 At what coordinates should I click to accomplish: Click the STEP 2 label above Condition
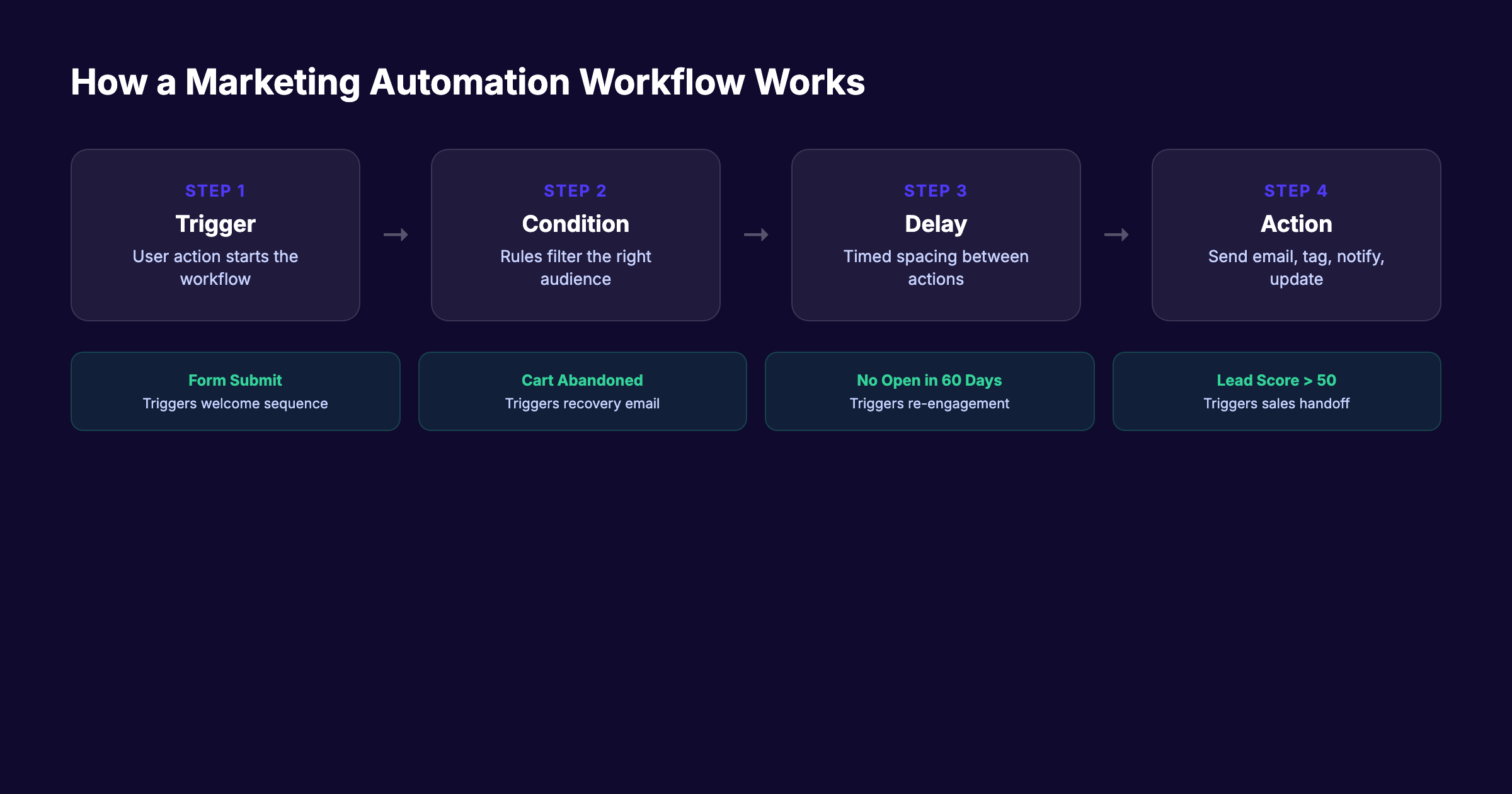[x=575, y=190]
